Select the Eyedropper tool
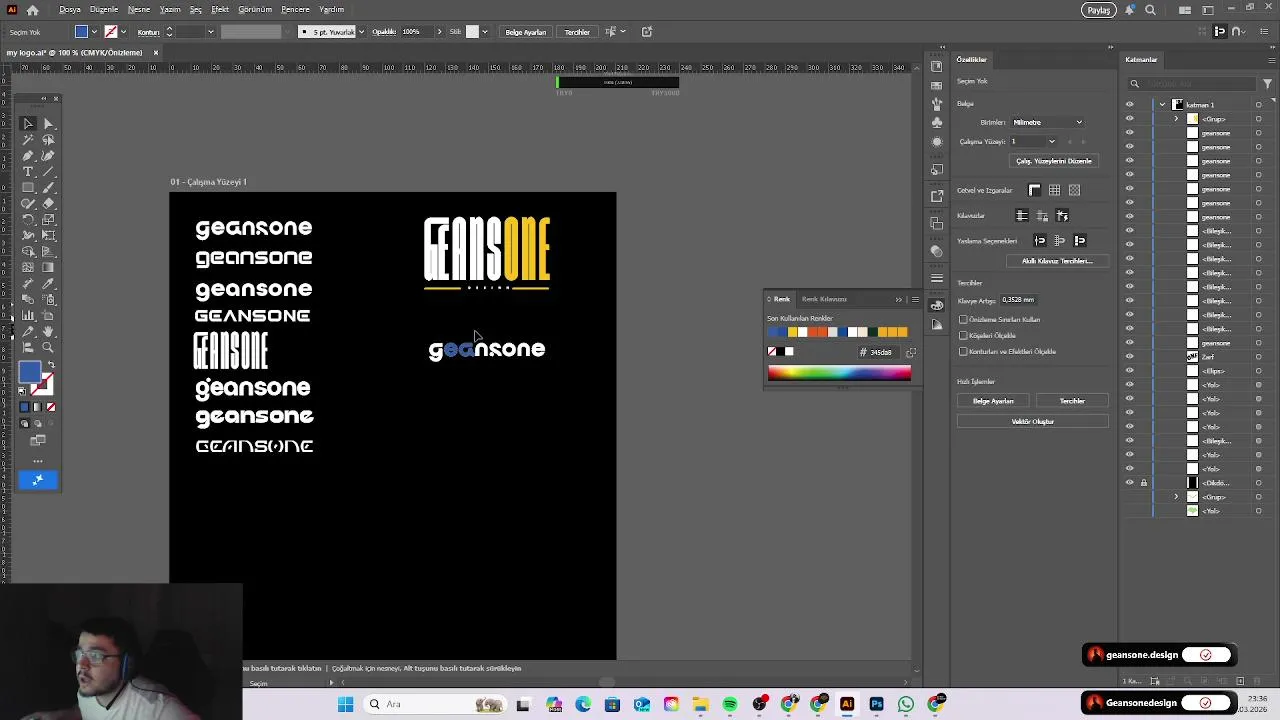Viewport: 1280px width, 720px height. 48,284
